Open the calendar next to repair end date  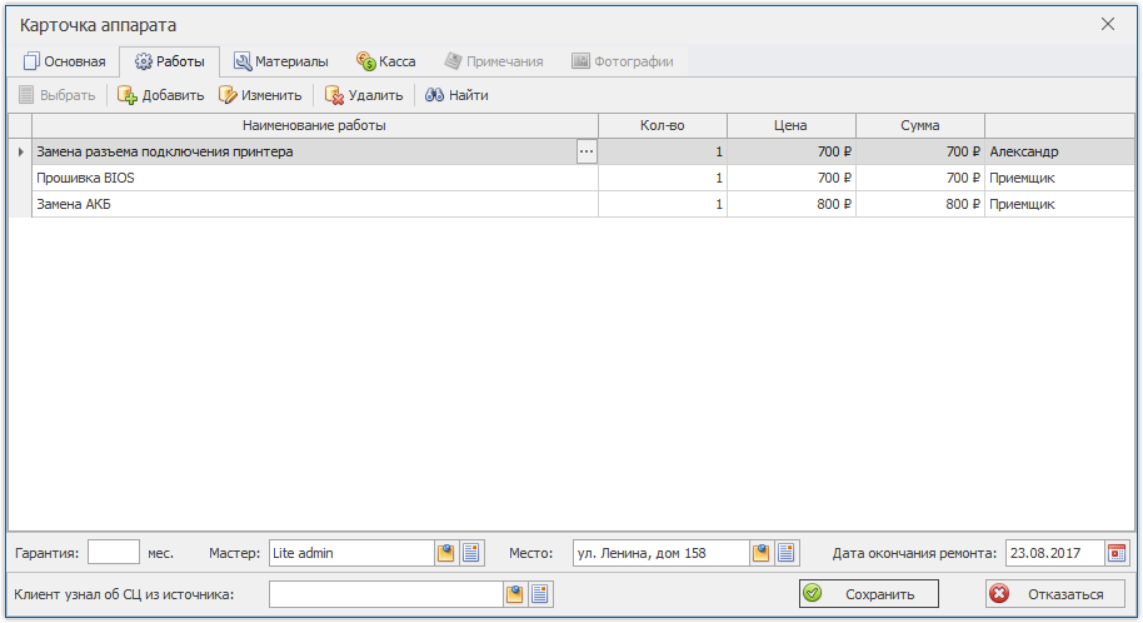[x=1117, y=553]
